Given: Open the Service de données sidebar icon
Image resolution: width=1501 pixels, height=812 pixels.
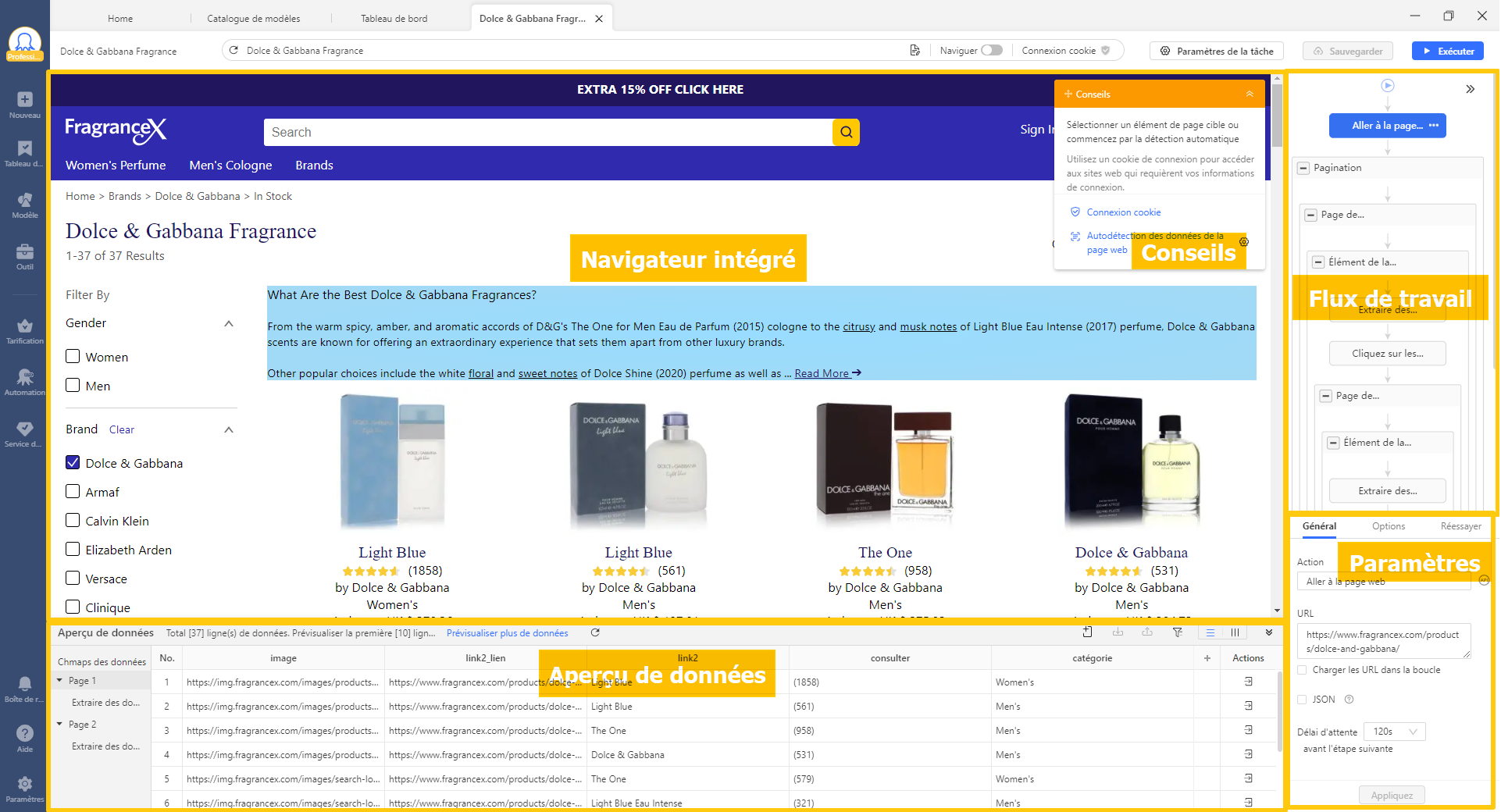Looking at the screenshot, I should click(25, 433).
